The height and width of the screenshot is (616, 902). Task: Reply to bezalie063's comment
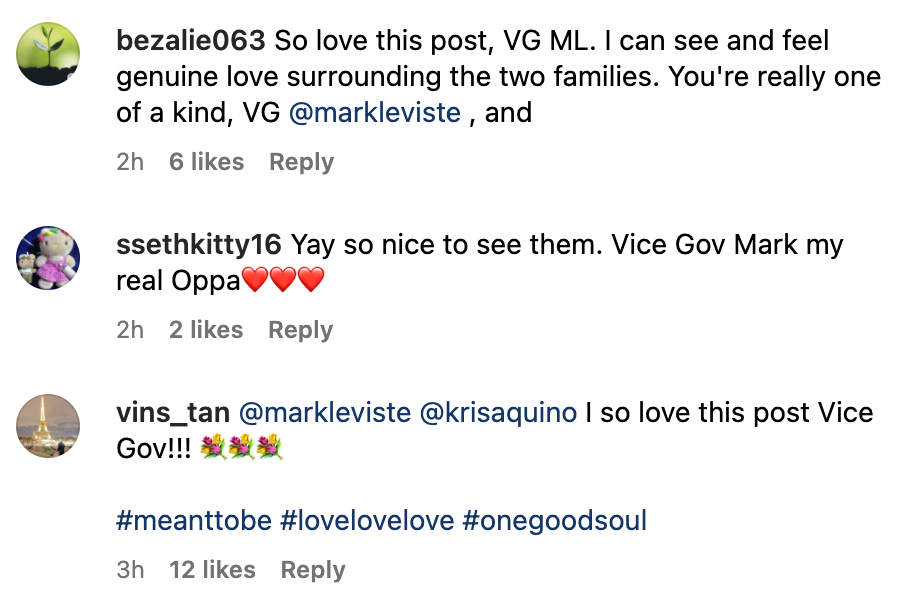tap(301, 162)
